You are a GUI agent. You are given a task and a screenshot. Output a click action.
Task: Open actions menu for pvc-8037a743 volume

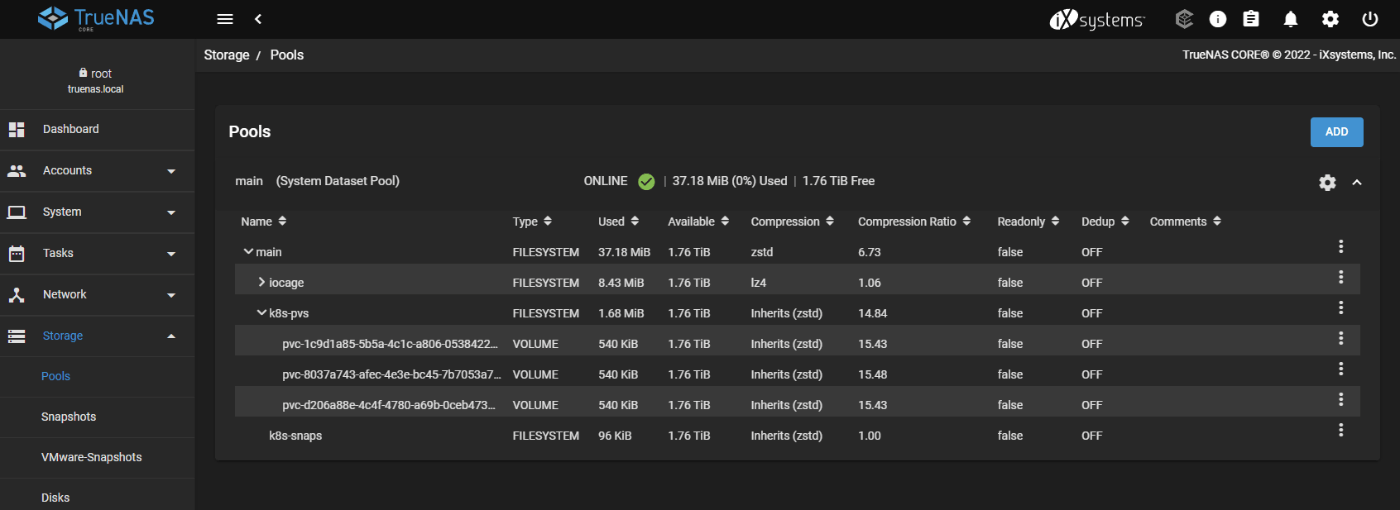1341,369
